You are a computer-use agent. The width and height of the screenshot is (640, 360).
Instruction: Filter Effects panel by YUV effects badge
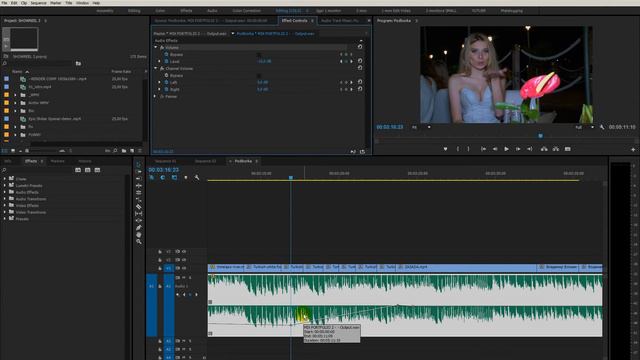(x=97, y=170)
